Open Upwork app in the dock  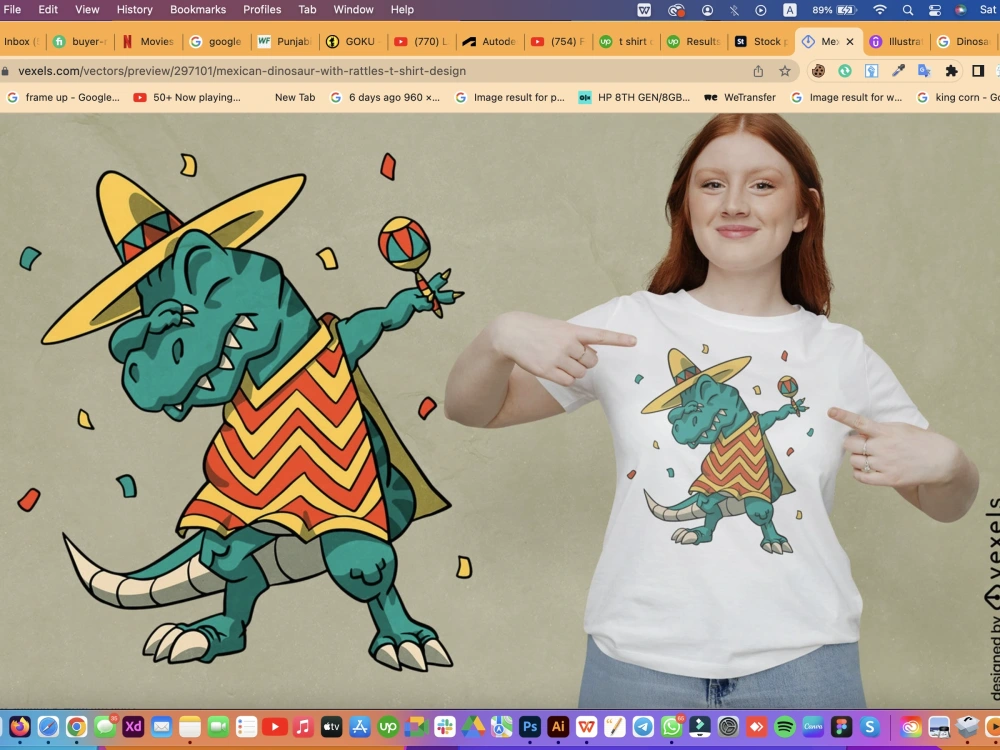(x=388, y=726)
